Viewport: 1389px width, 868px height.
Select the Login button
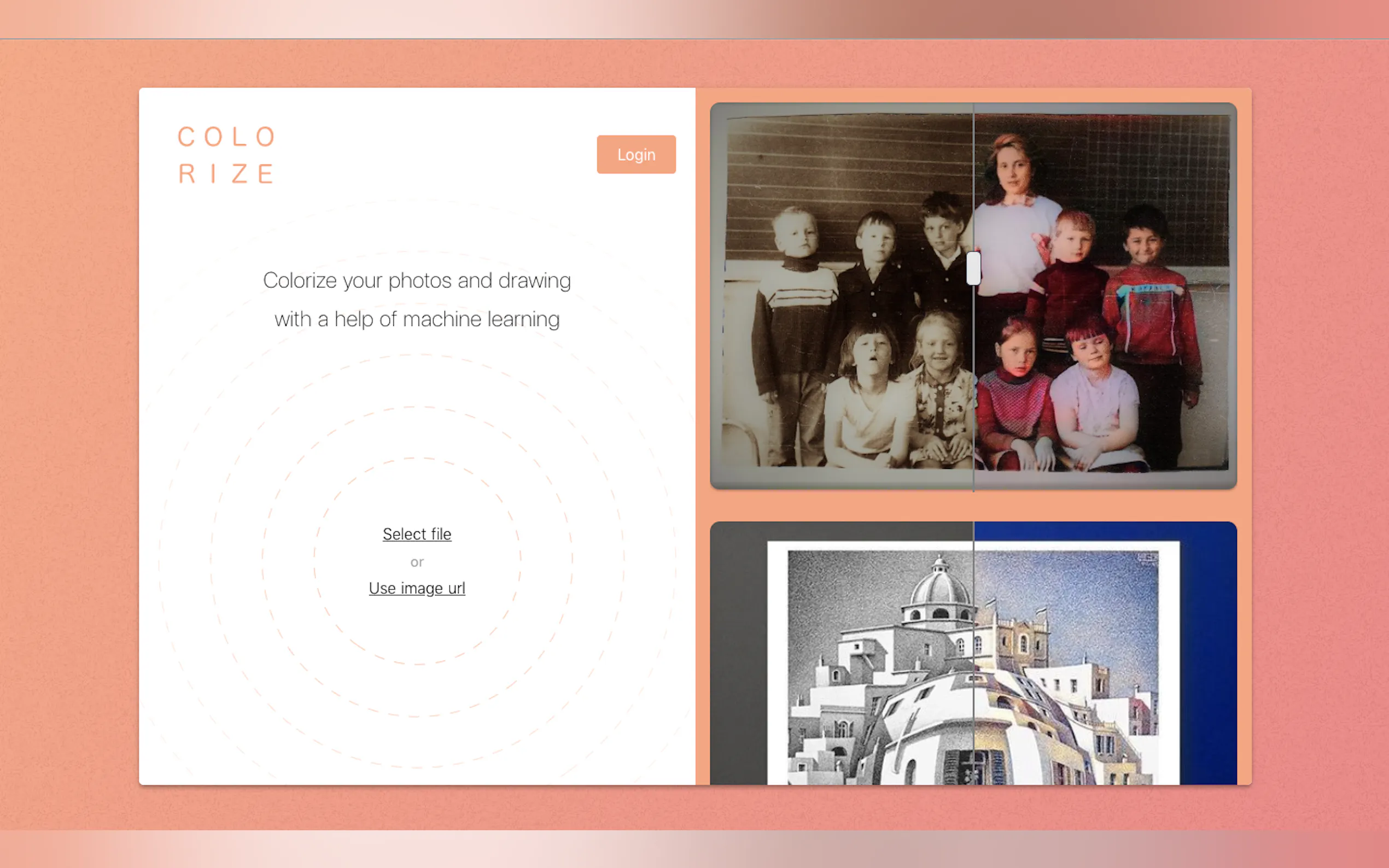click(x=635, y=154)
